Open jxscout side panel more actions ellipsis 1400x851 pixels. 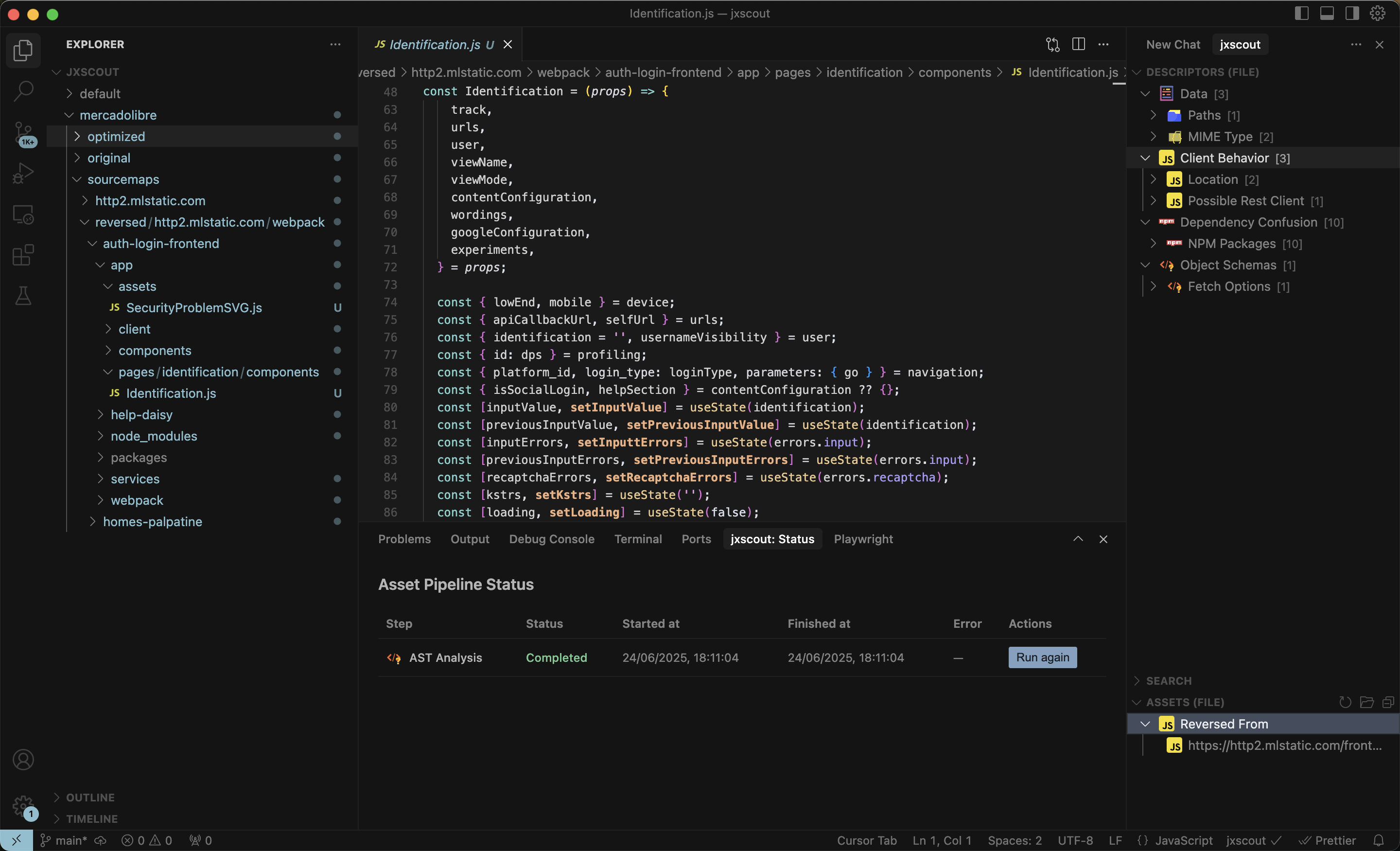point(1356,44)
